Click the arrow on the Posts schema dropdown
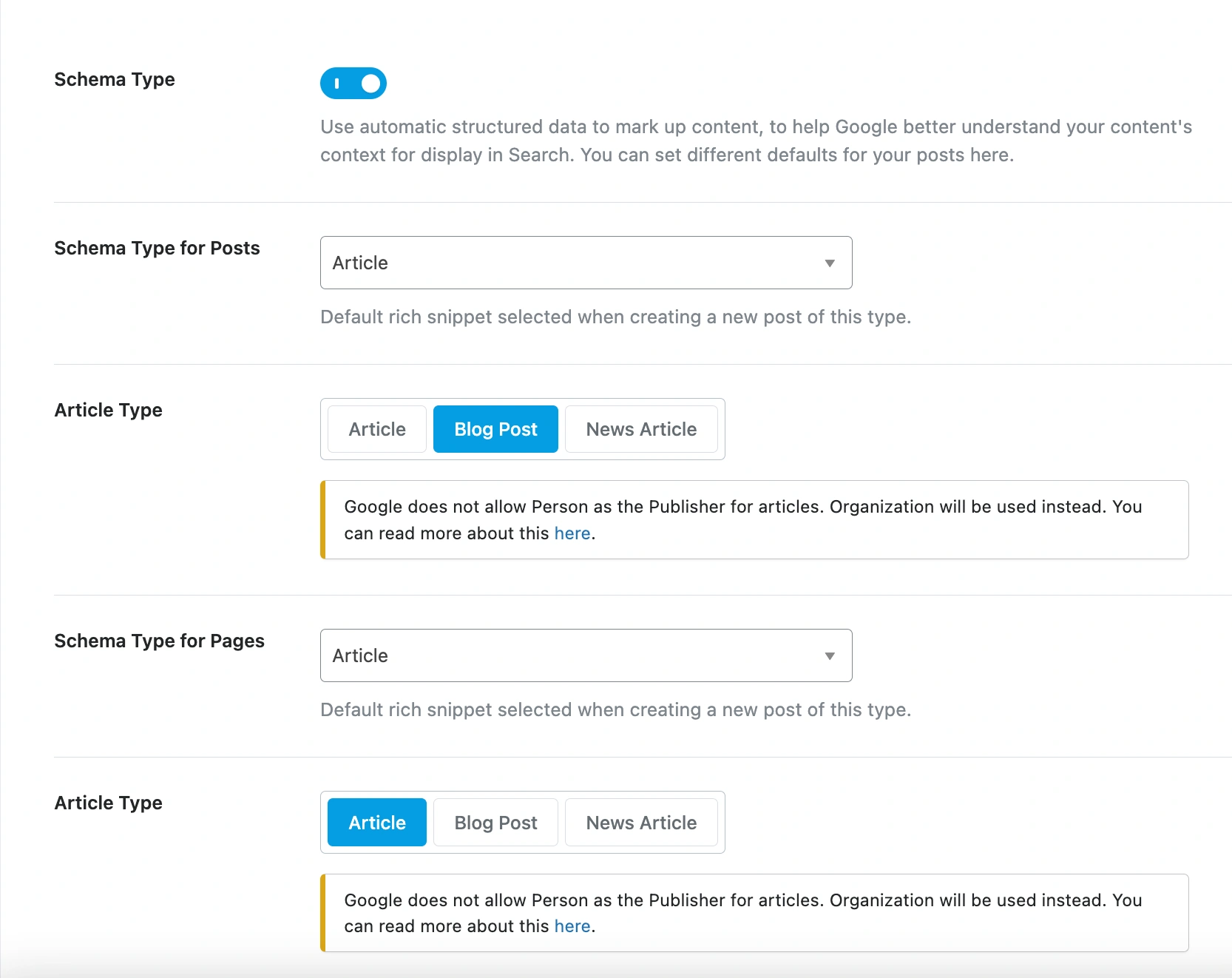1232x978 pixels. (830, 263)
